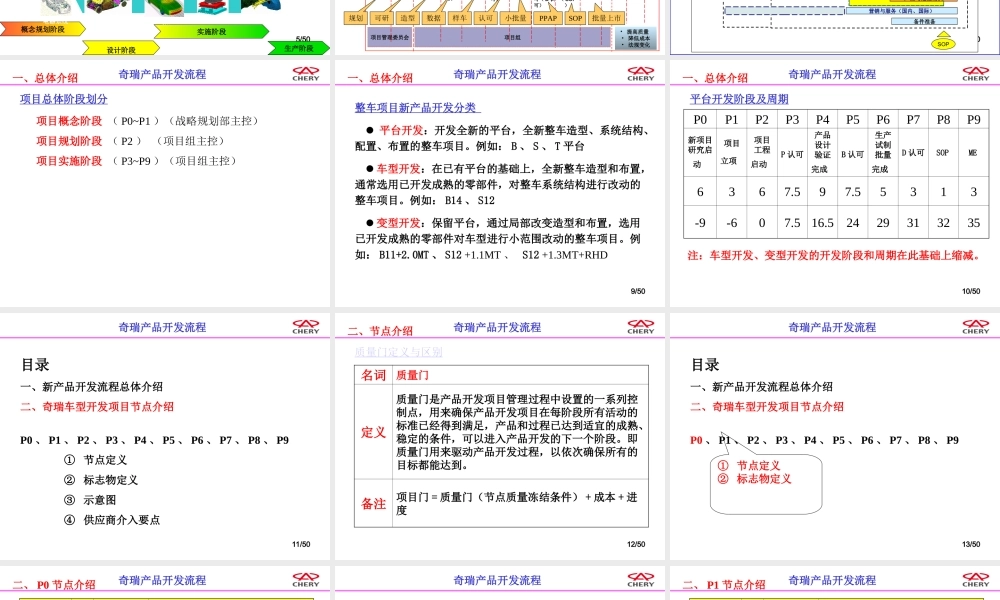The width and height of the screenshot is (1000, 600).
Task: Click the 批量上市 stage box
Action: (606, 18)
